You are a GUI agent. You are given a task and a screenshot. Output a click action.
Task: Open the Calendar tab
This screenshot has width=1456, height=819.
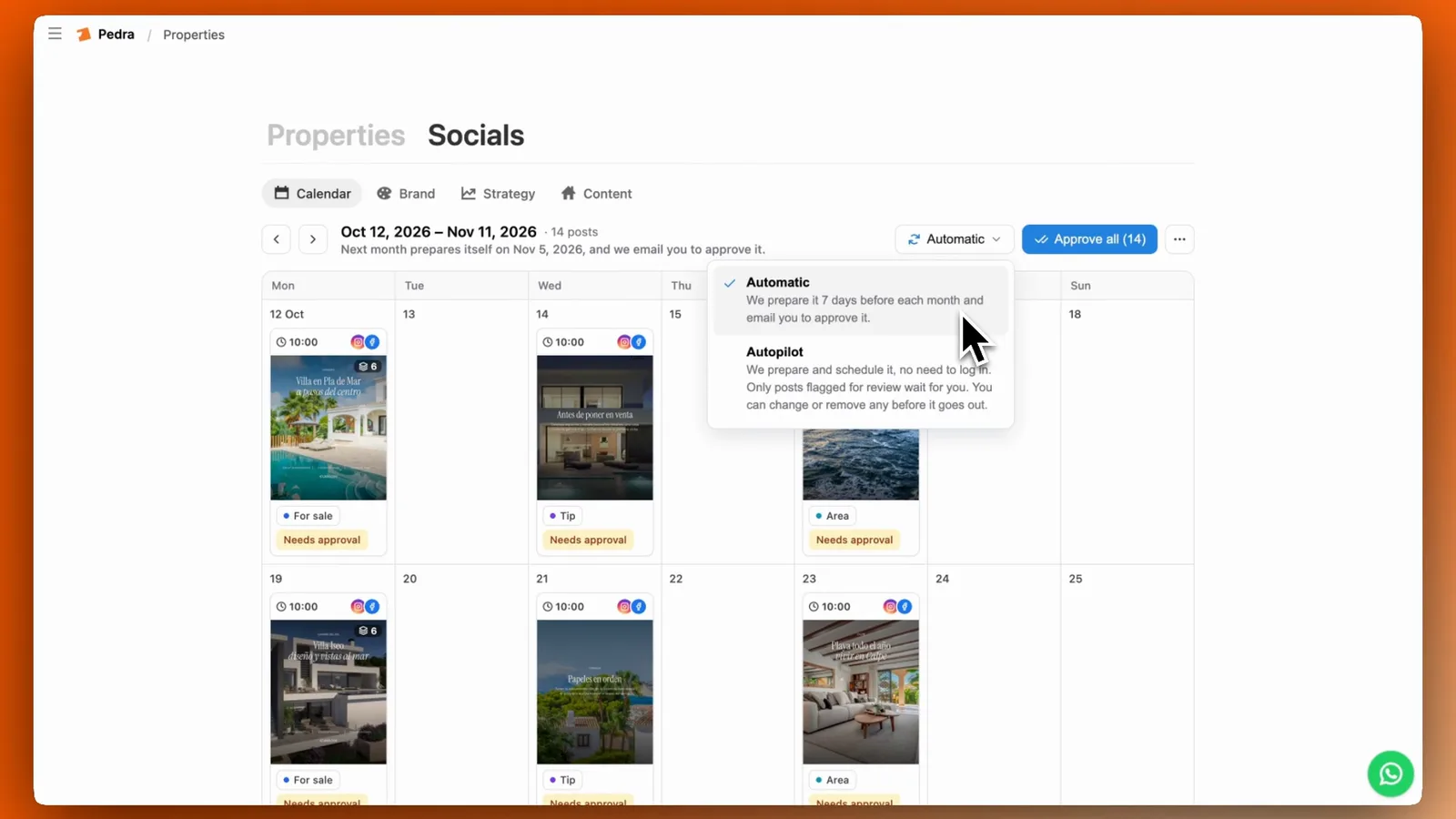tap(312, 194)
